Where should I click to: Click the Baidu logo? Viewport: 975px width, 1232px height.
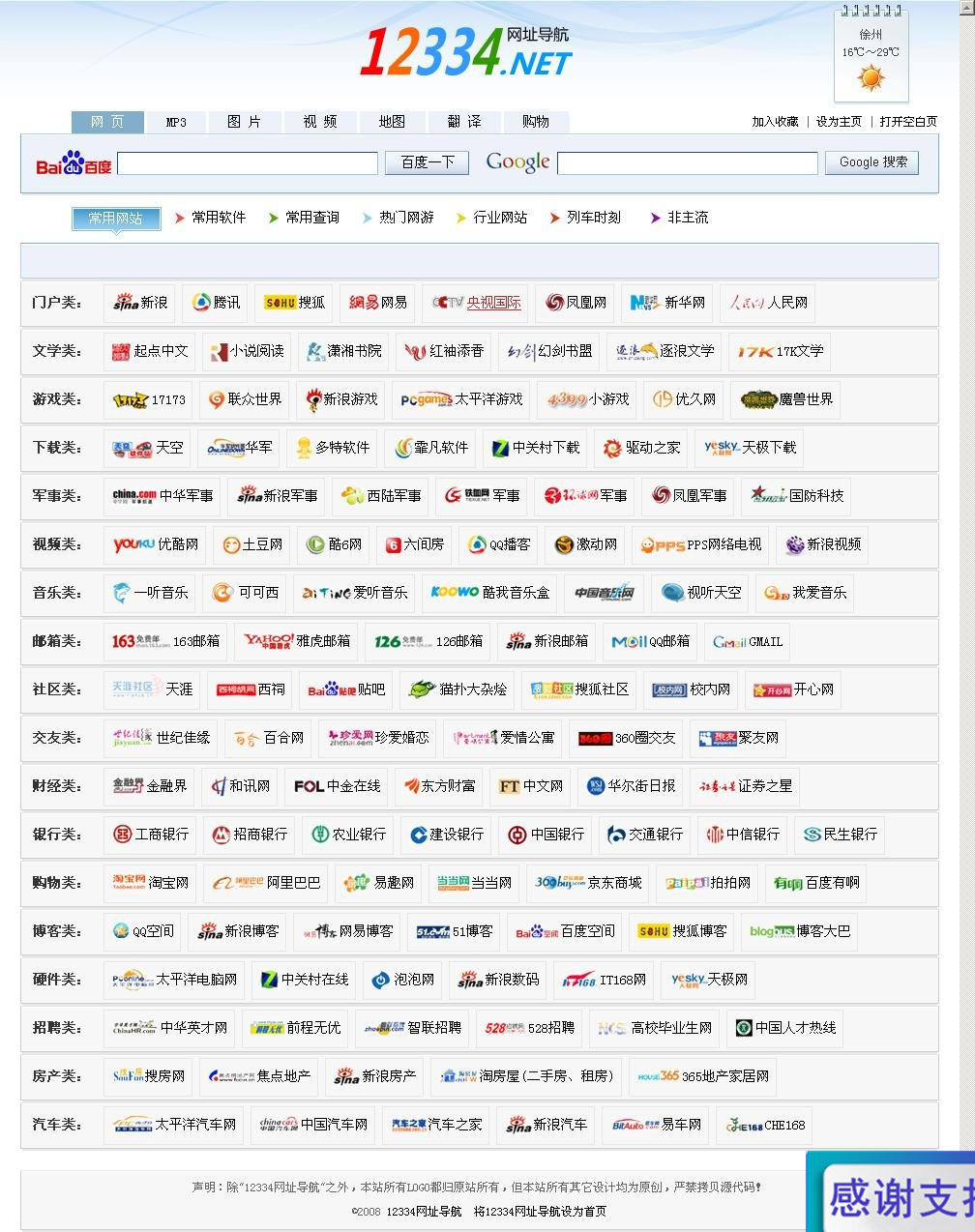point(74,162)
